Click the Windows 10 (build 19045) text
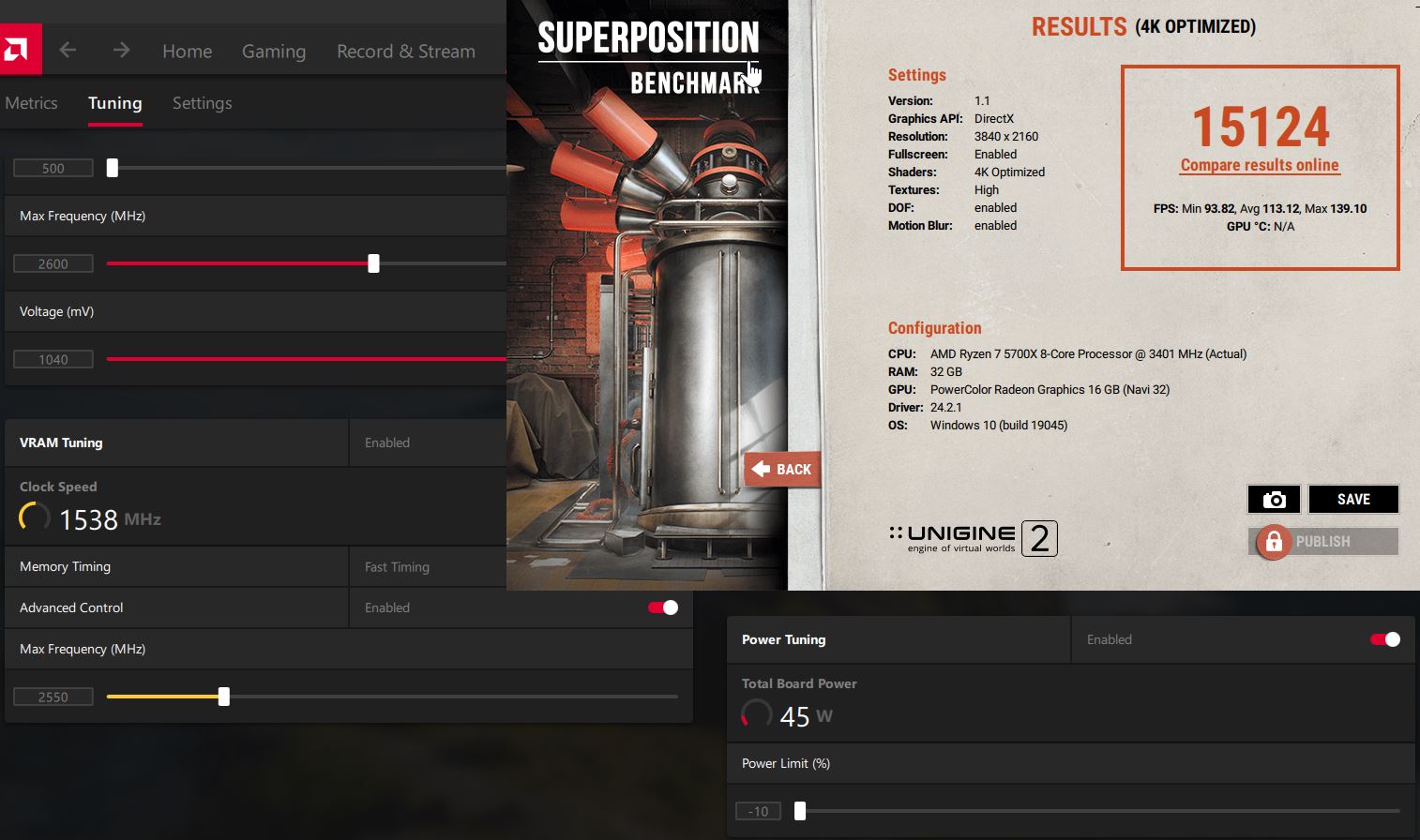The height and width of the screenshot is (840, 1420). tap(999, 425)
